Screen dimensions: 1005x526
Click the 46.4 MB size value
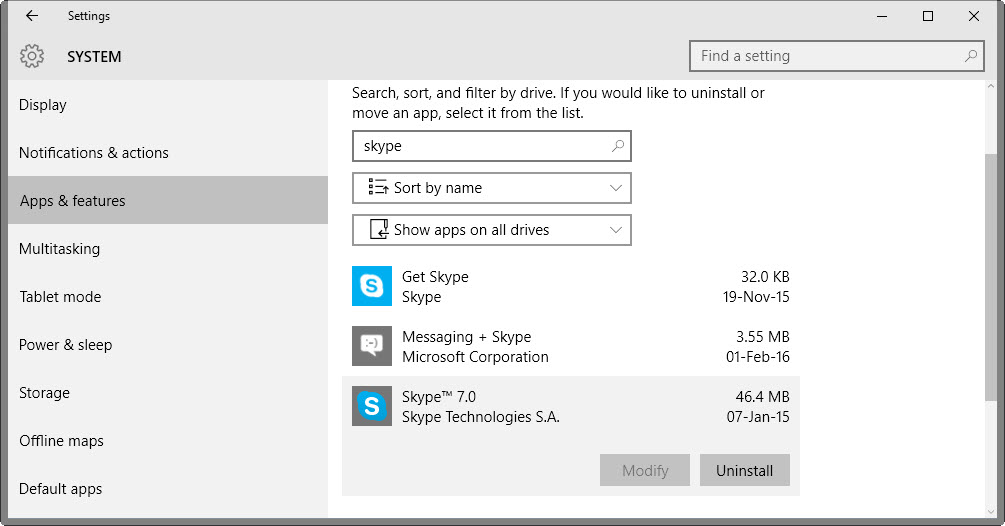762,397
